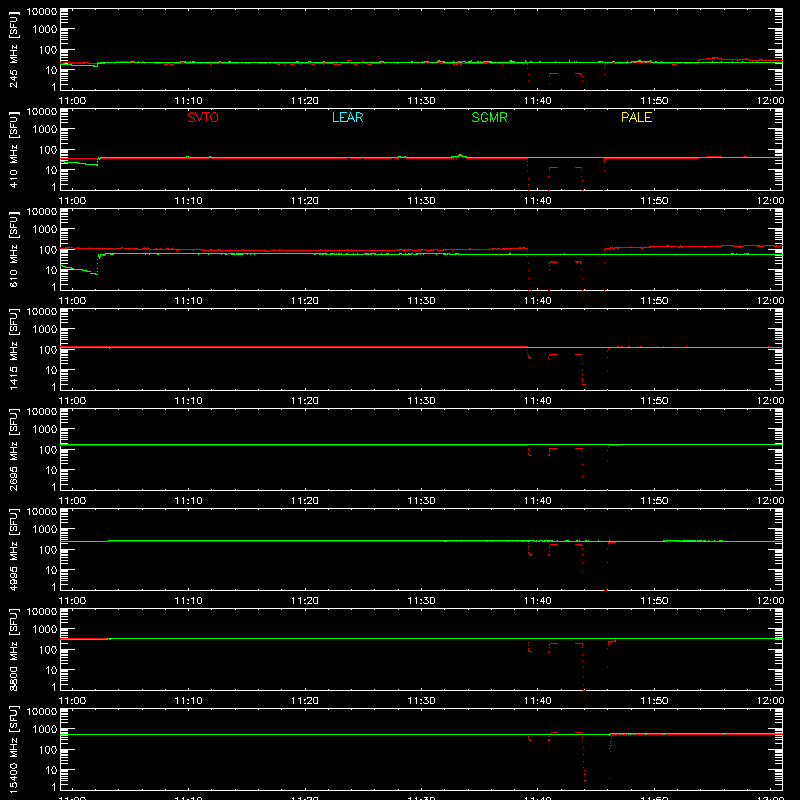Select the 1415 MHz [SFU] axis title
The width and height of the screenshot is (800, 800).
coord(14,349)
